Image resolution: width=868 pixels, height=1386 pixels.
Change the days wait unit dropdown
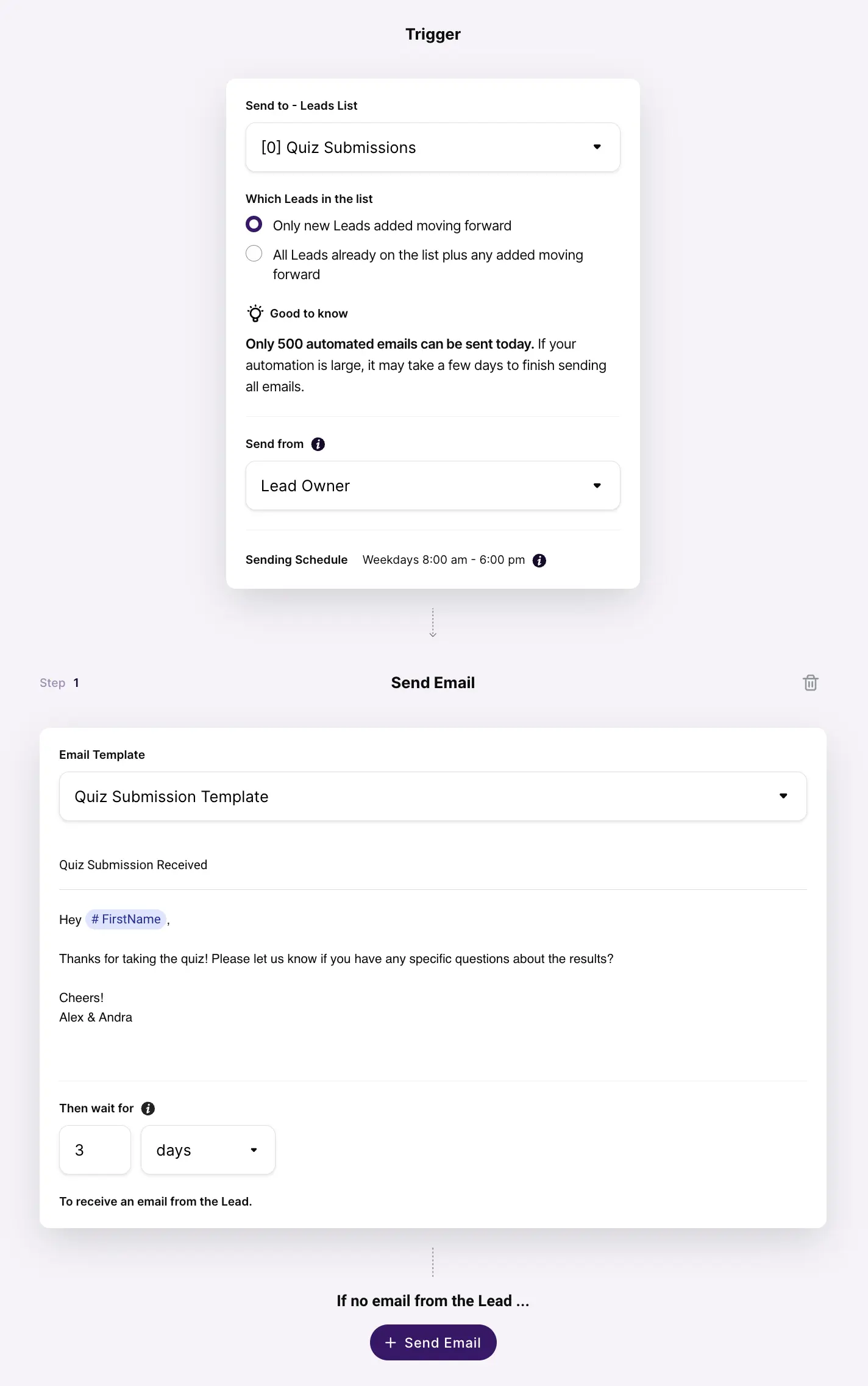[208, 1150]
